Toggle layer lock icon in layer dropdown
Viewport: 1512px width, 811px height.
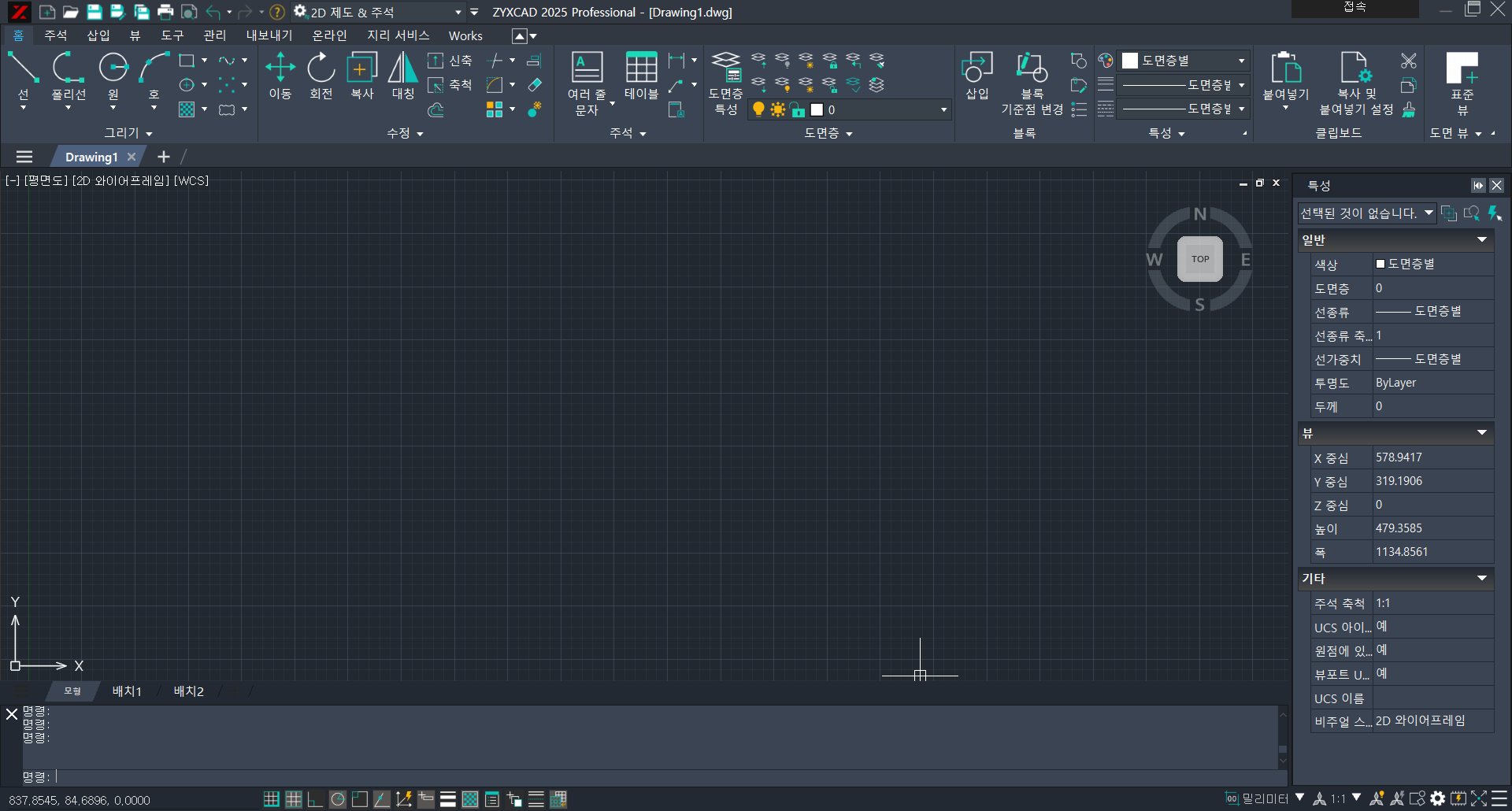798,109
